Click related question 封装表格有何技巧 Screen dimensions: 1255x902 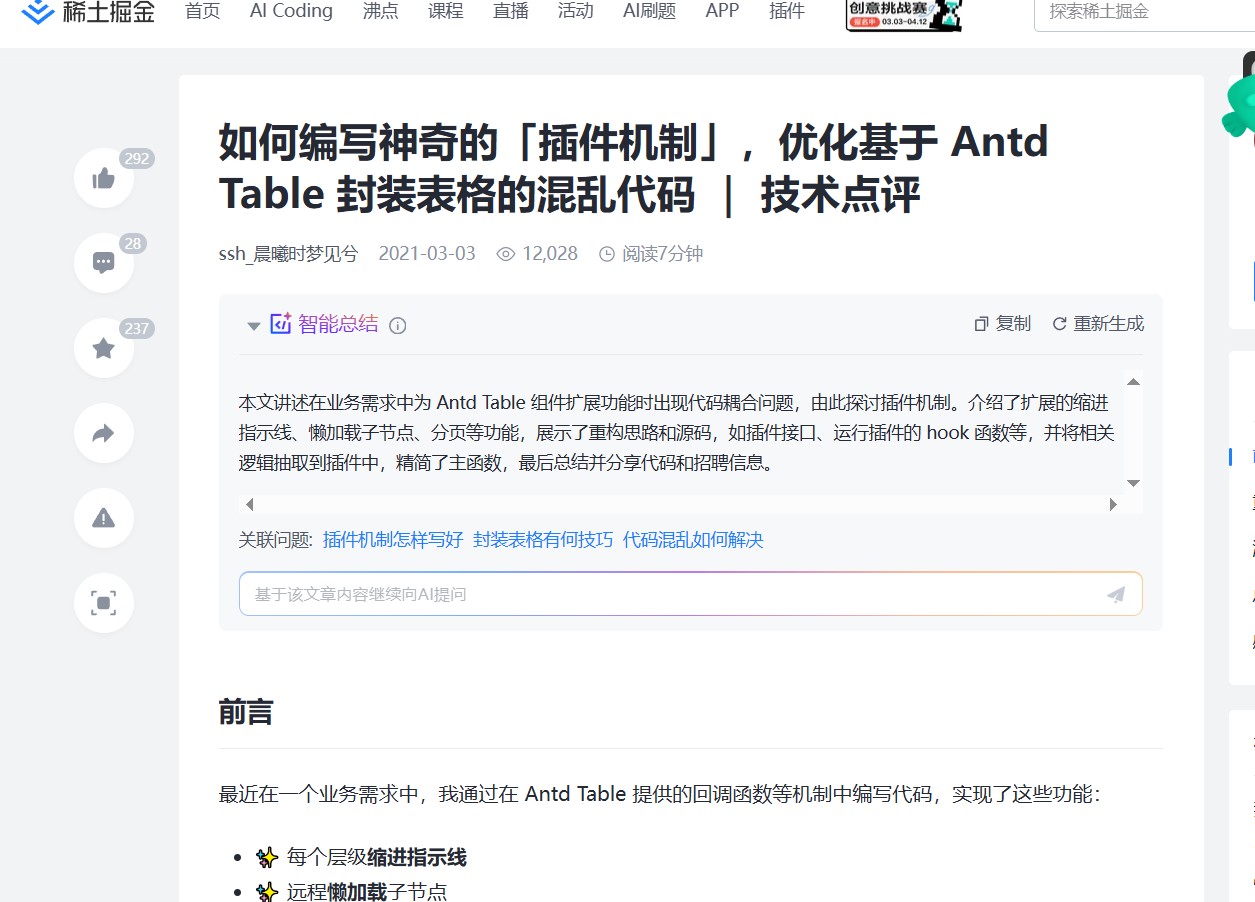click(543, 540)
